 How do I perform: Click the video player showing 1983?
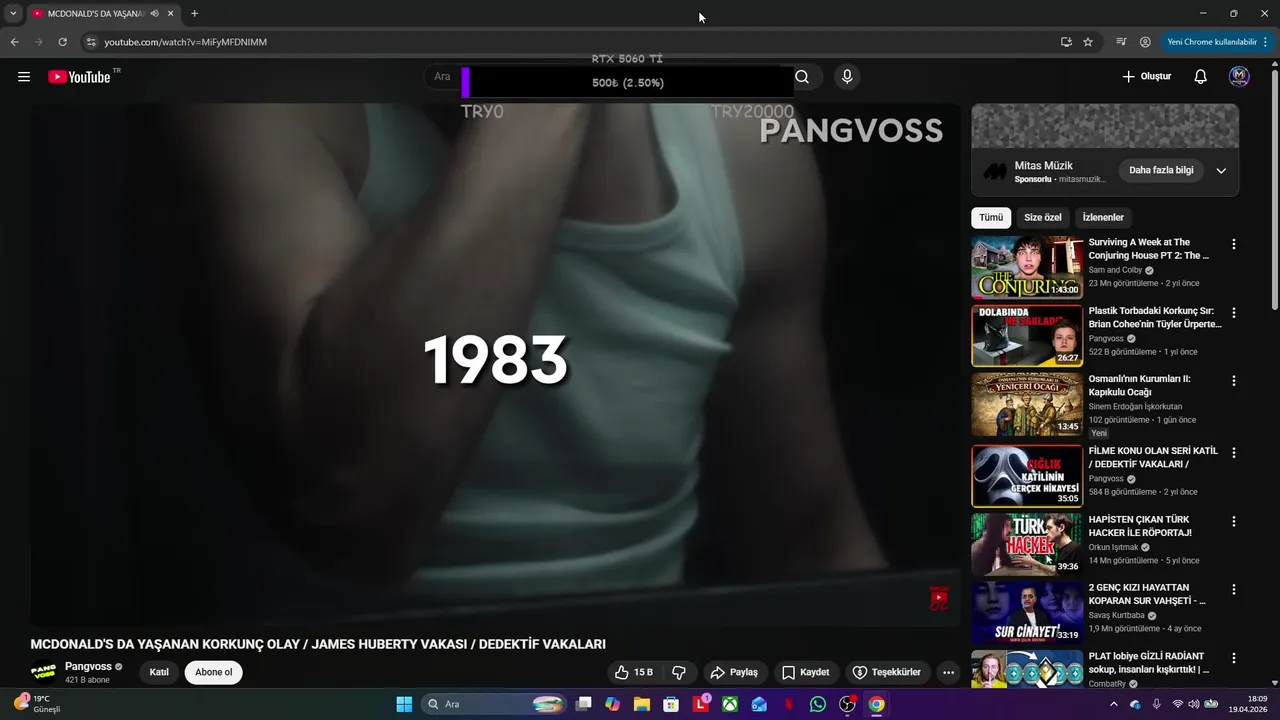[495, 365]
